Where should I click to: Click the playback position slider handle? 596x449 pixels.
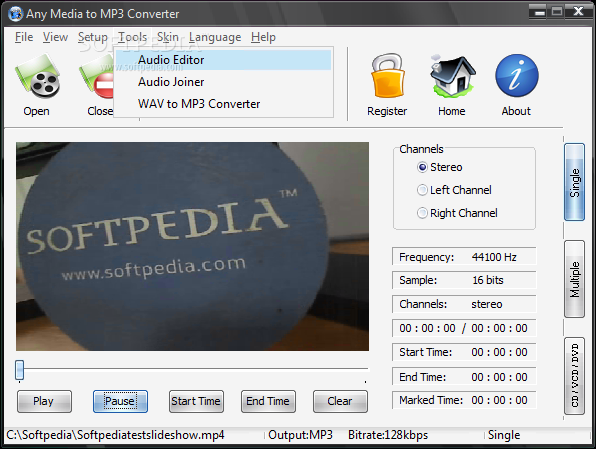tap(19, 370)
